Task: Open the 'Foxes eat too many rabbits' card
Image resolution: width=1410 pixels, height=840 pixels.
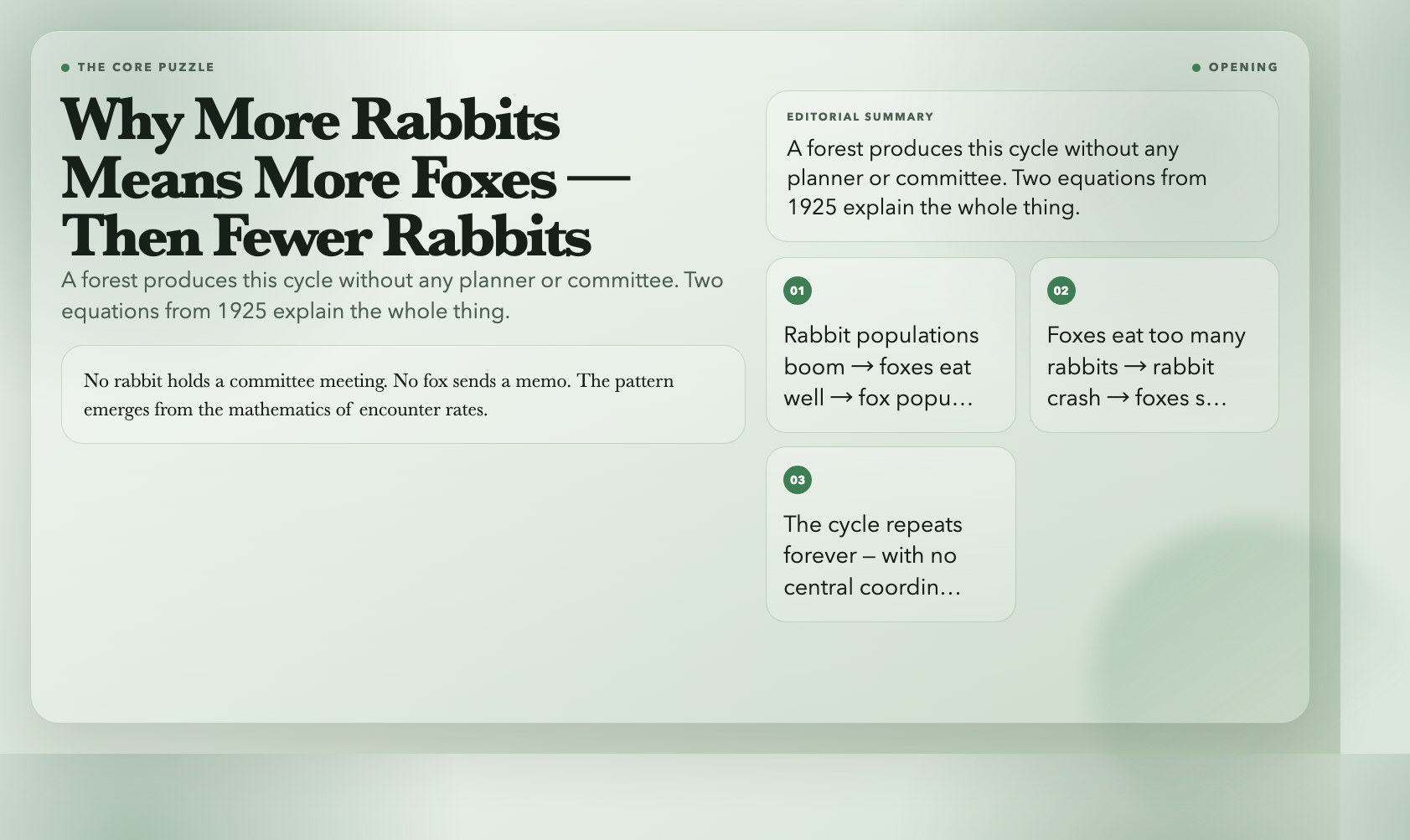Action: (x=1154, y=345)
